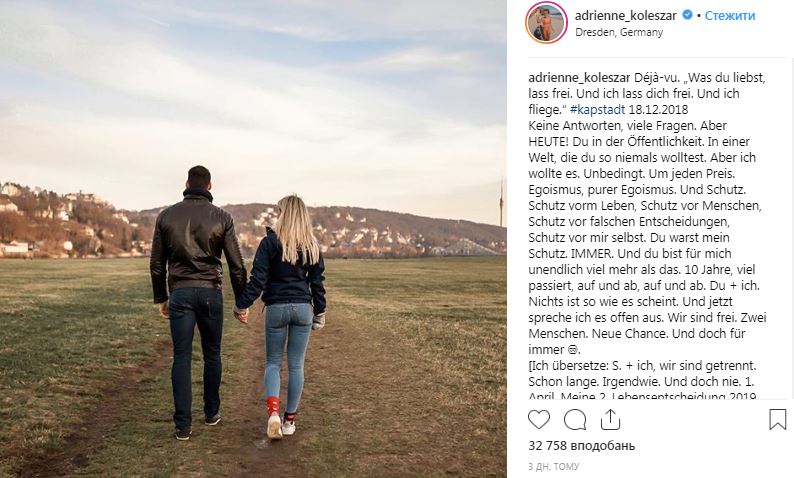
Task: Save the post with the bookmark icon
Action: tap(777, 419)
